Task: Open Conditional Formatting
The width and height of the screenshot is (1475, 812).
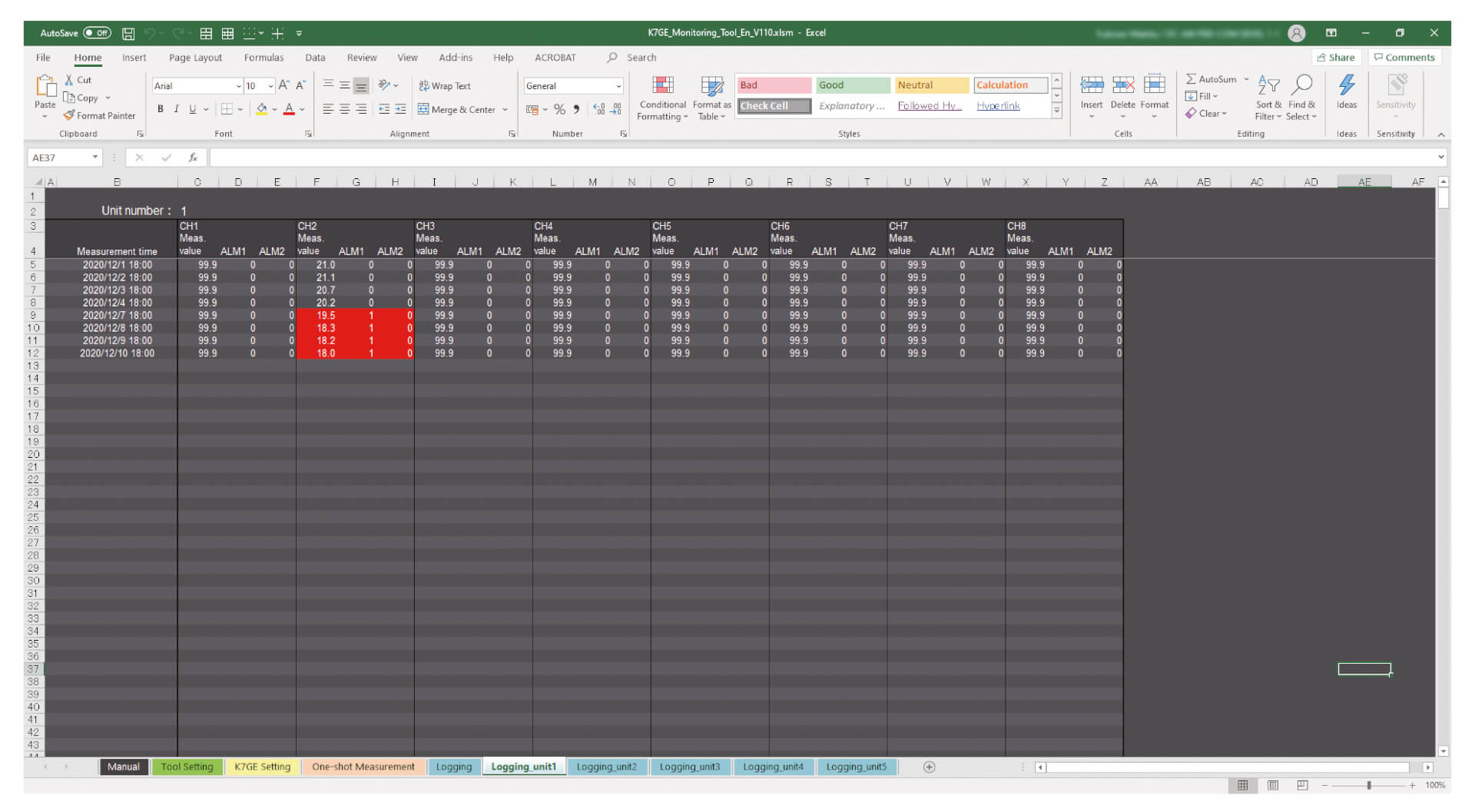Action: 663,98
